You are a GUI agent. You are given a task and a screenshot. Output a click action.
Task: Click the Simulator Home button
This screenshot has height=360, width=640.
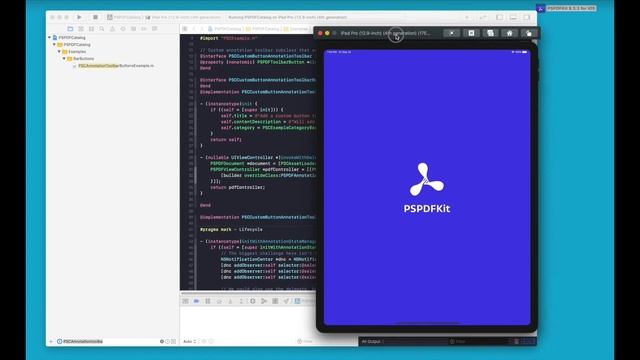coord(509,33)
